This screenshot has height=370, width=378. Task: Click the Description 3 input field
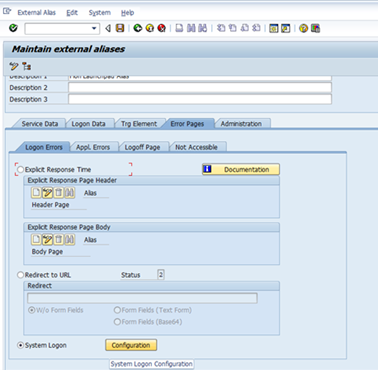200,99
